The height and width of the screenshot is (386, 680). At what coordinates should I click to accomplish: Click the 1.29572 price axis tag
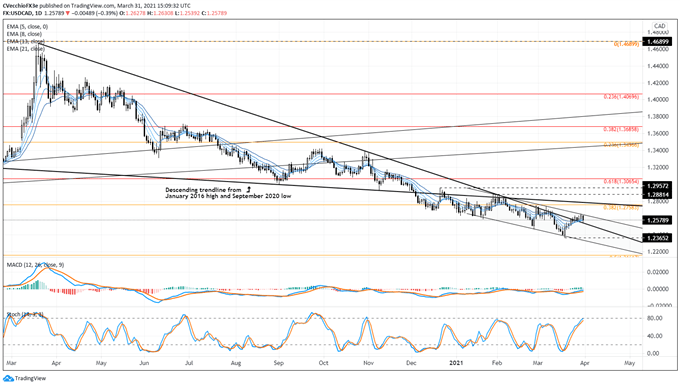click(657, 186)
